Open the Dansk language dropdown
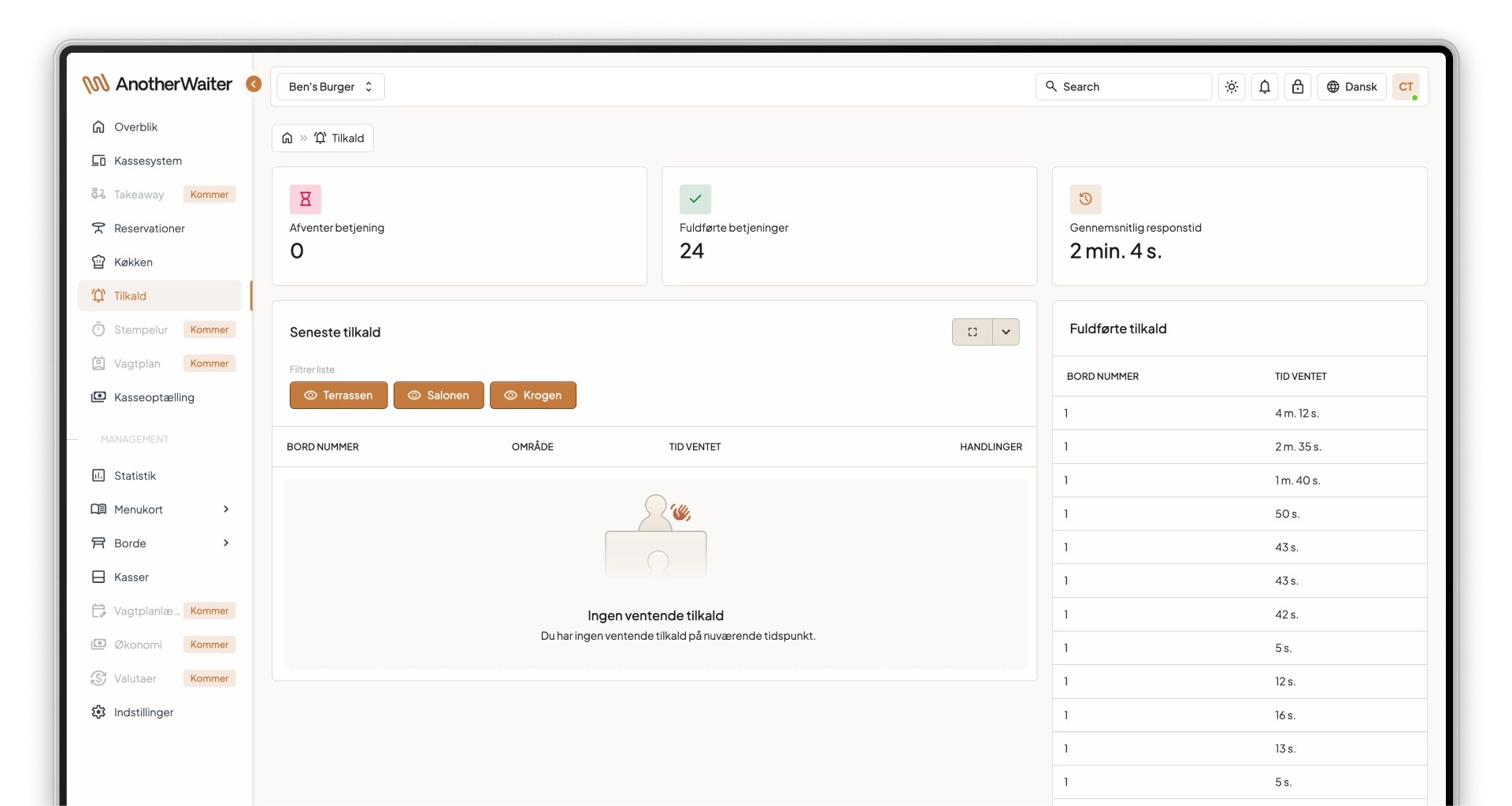Image resolution: width=1512 pixels, height=806 pixels. click(x=1351, y=87)
